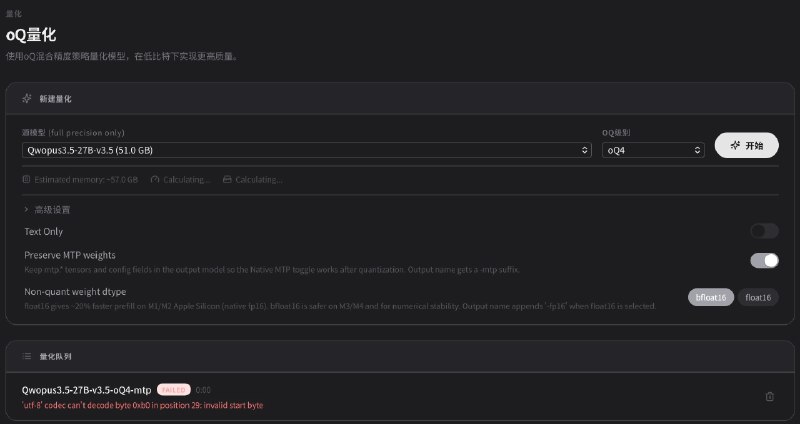Disable the Preserve MTP weights switch
This screenshot has width=800, height=424.
click(x=764, y=261)
